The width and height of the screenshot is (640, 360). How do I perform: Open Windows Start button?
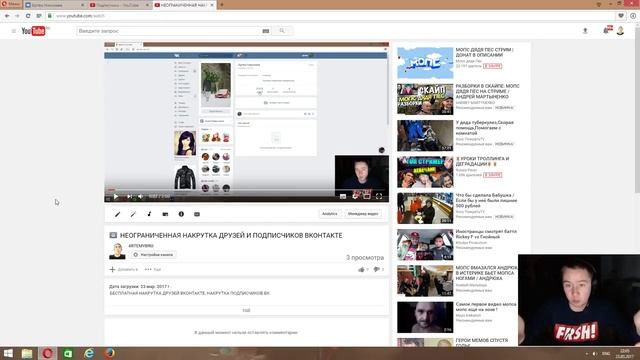coord(8,353)
